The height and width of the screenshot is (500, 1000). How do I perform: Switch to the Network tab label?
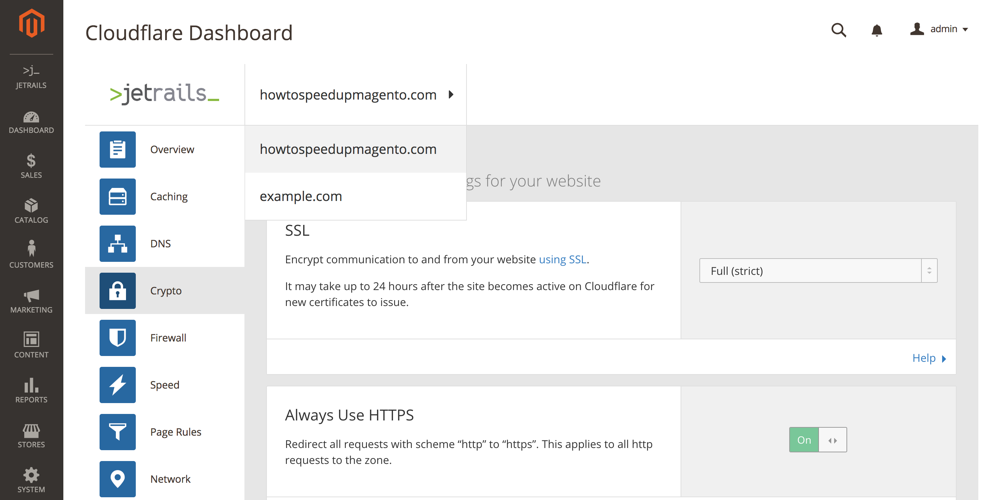tap(170, 480)
